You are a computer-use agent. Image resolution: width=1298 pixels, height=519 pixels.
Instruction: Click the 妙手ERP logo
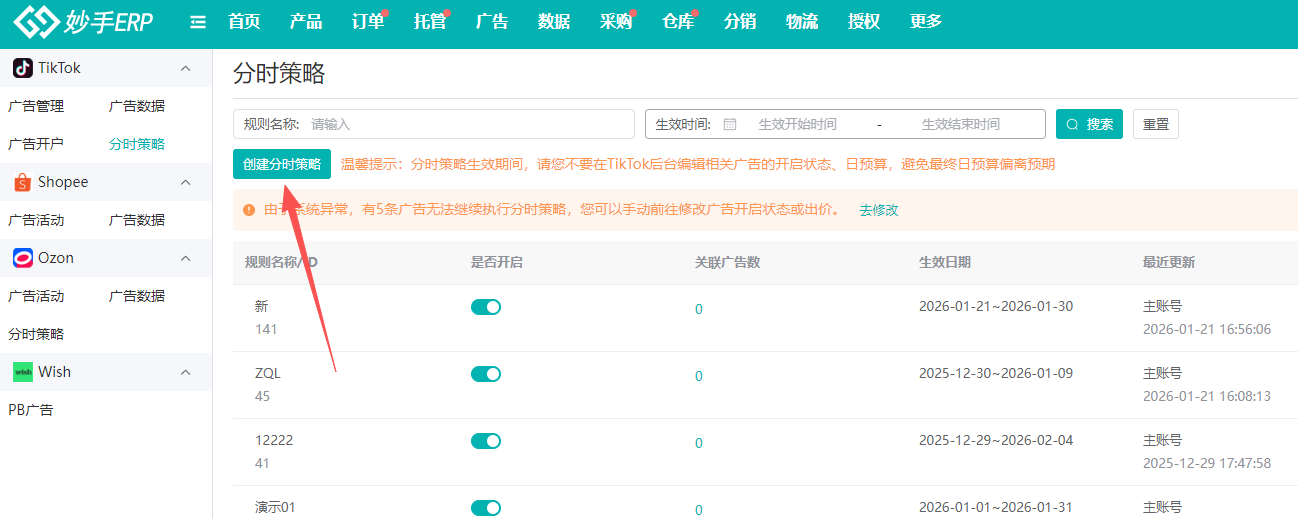84,21
